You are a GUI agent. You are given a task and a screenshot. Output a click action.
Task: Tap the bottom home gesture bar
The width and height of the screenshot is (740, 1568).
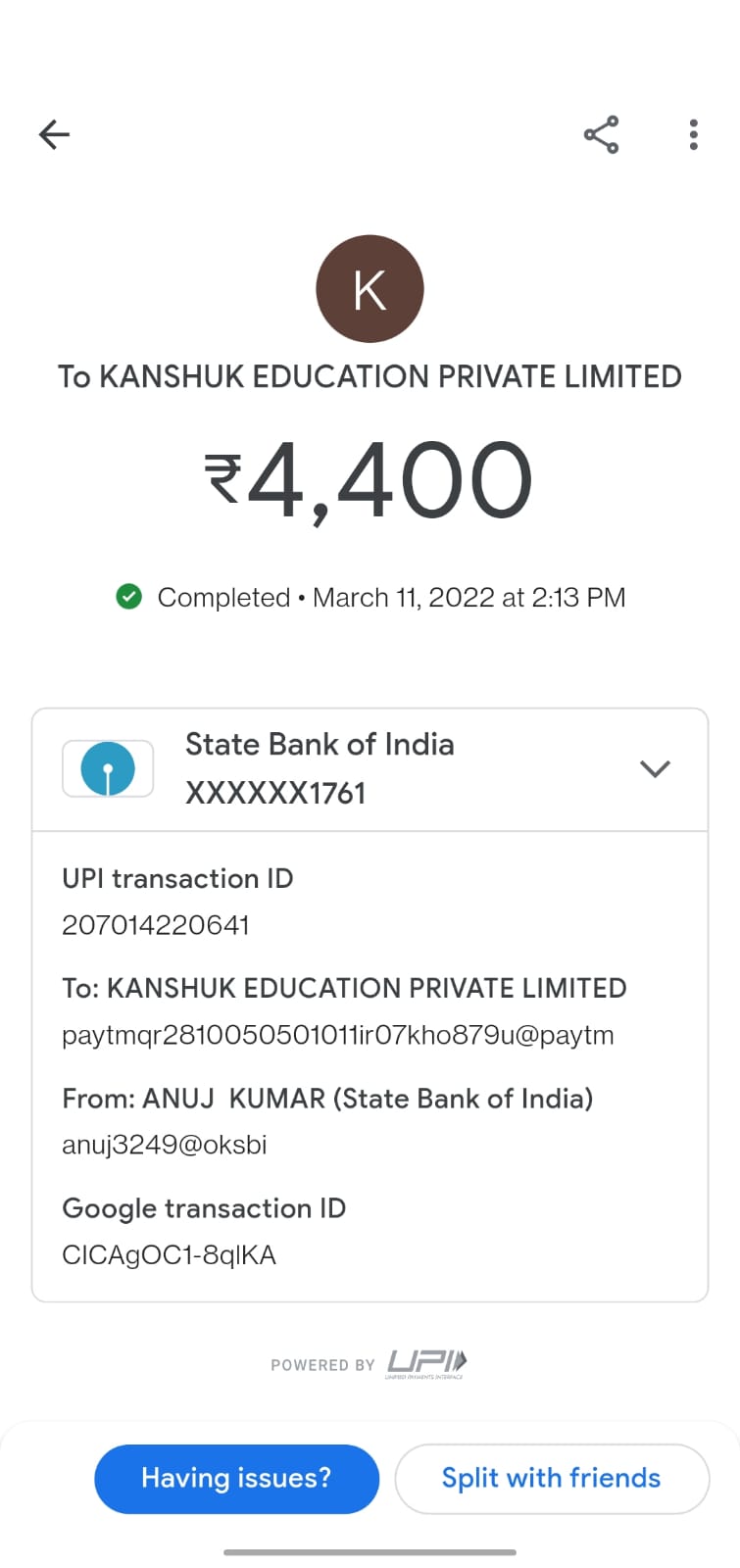370,1552
